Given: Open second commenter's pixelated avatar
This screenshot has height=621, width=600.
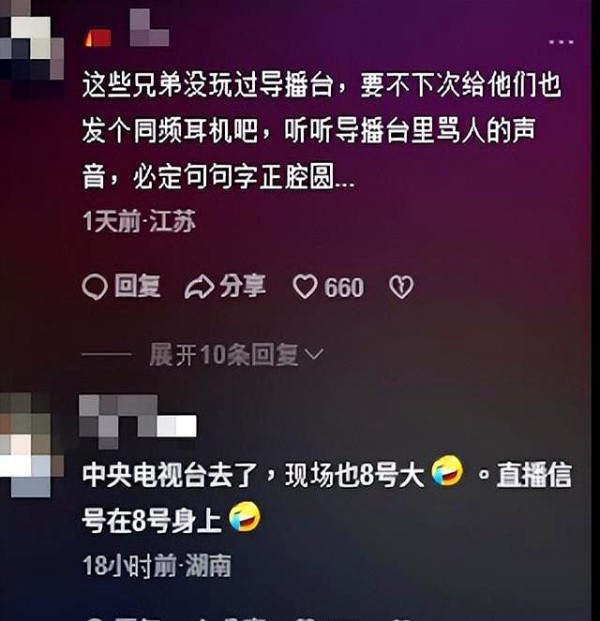Looking at the screenshot, I should [x=32, y=446].
